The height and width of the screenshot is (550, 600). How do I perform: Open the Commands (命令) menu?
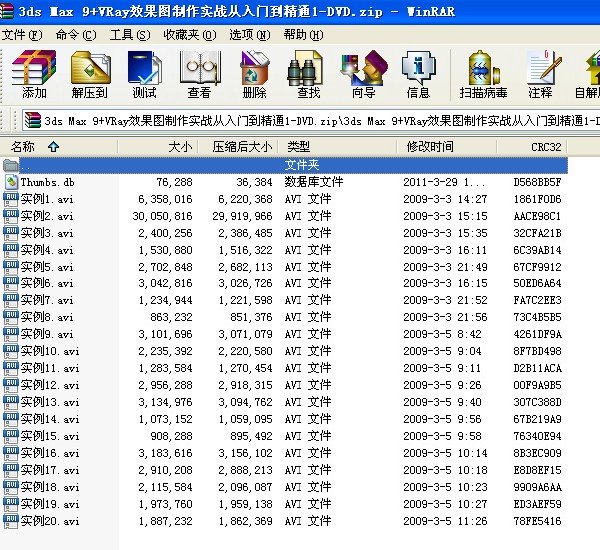pos(76,35)
